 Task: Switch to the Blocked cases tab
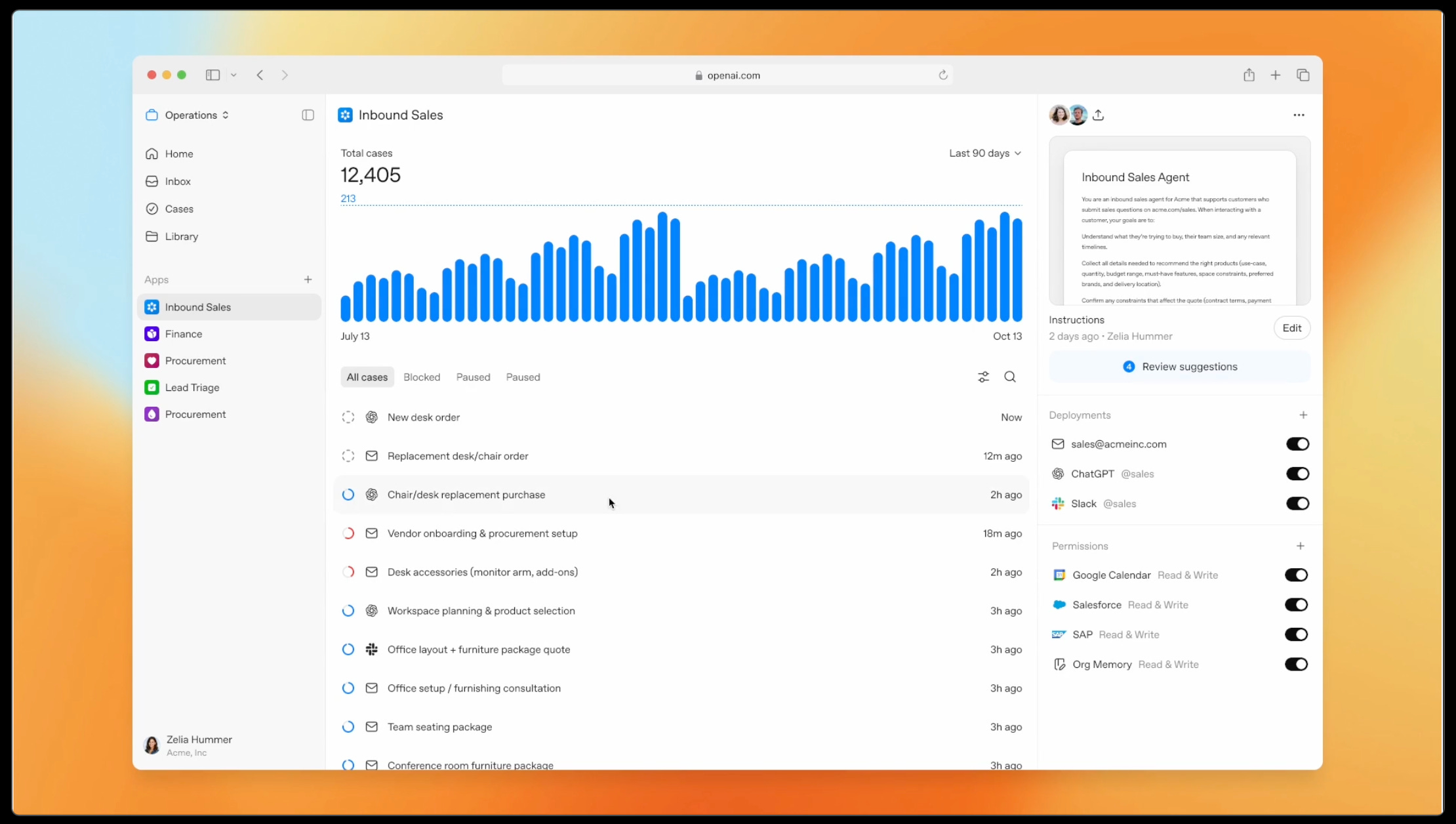(421, 377)
